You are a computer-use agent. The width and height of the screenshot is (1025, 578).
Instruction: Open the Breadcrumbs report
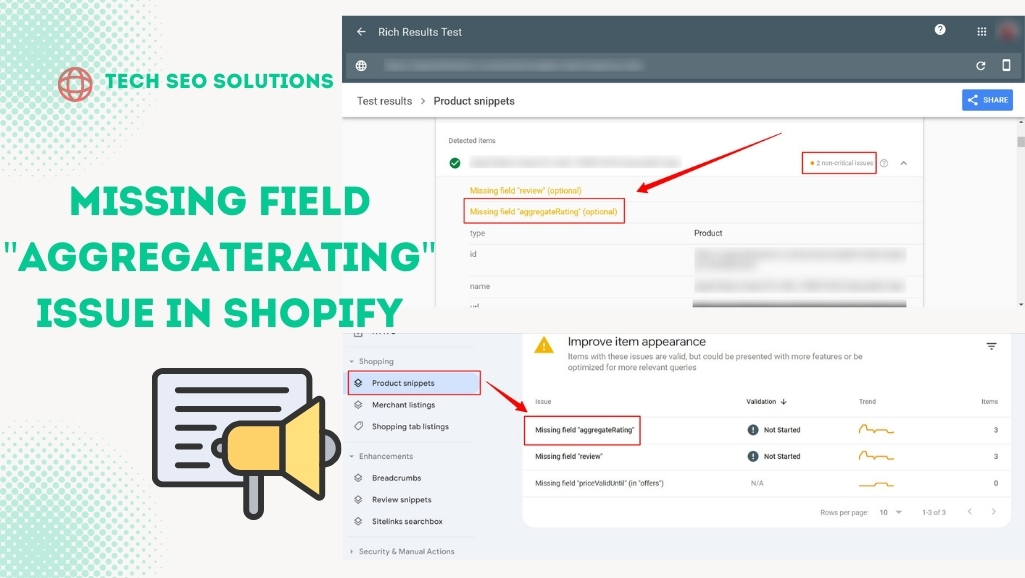[x=396, y=478]
